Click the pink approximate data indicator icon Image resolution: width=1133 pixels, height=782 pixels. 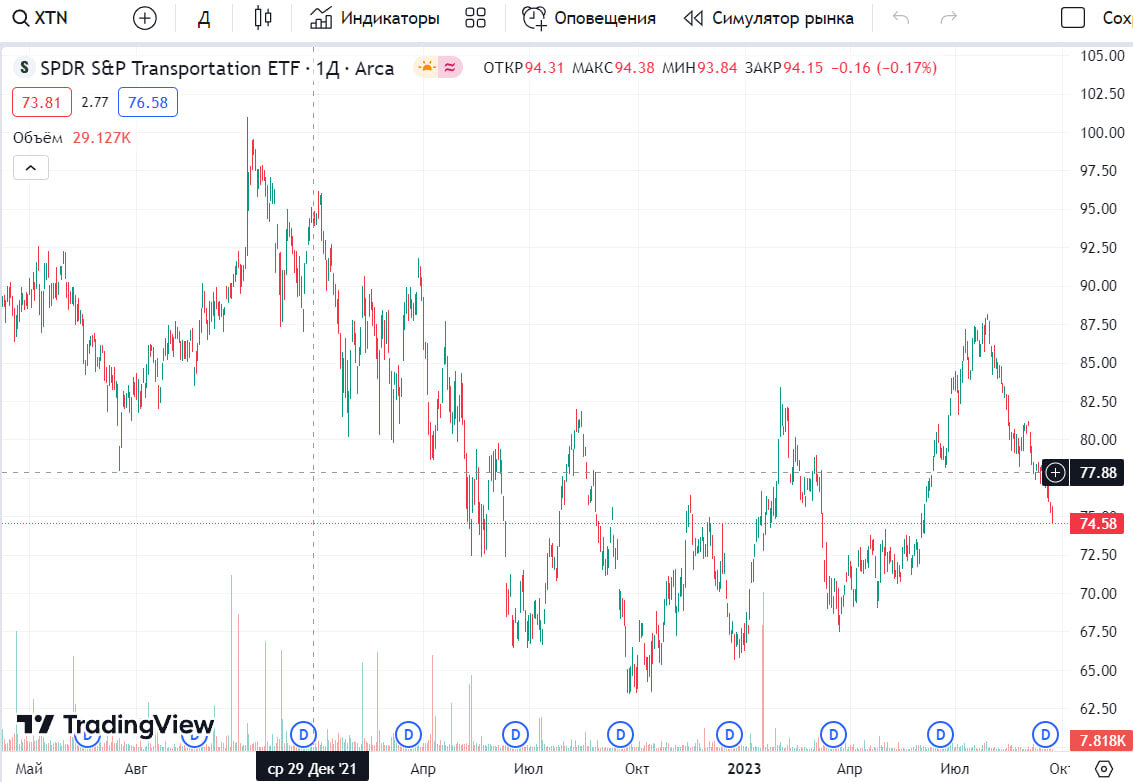pyautogui.click(x=450, y=67)
